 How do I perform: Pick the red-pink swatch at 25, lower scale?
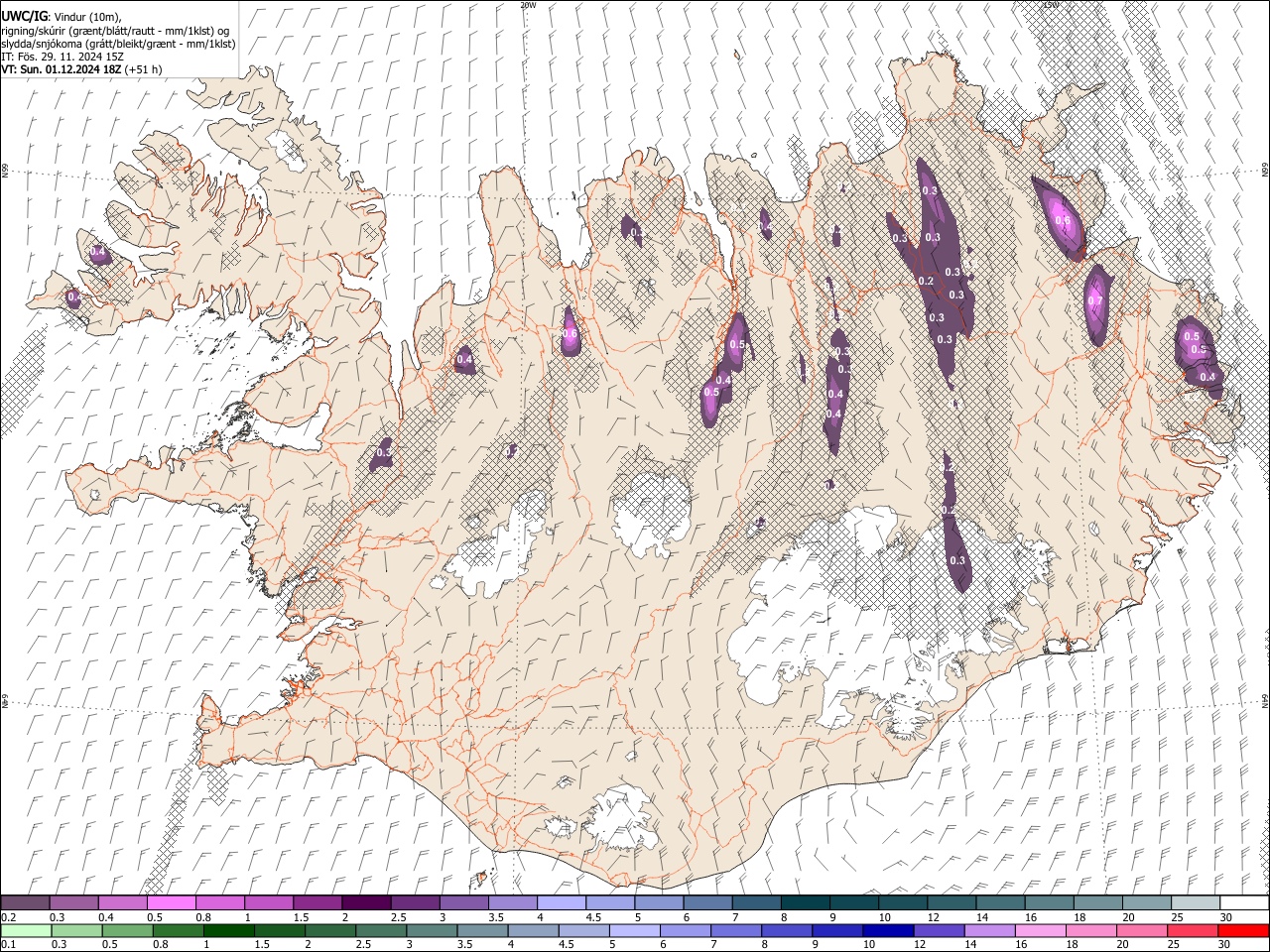pos(1193,931)
